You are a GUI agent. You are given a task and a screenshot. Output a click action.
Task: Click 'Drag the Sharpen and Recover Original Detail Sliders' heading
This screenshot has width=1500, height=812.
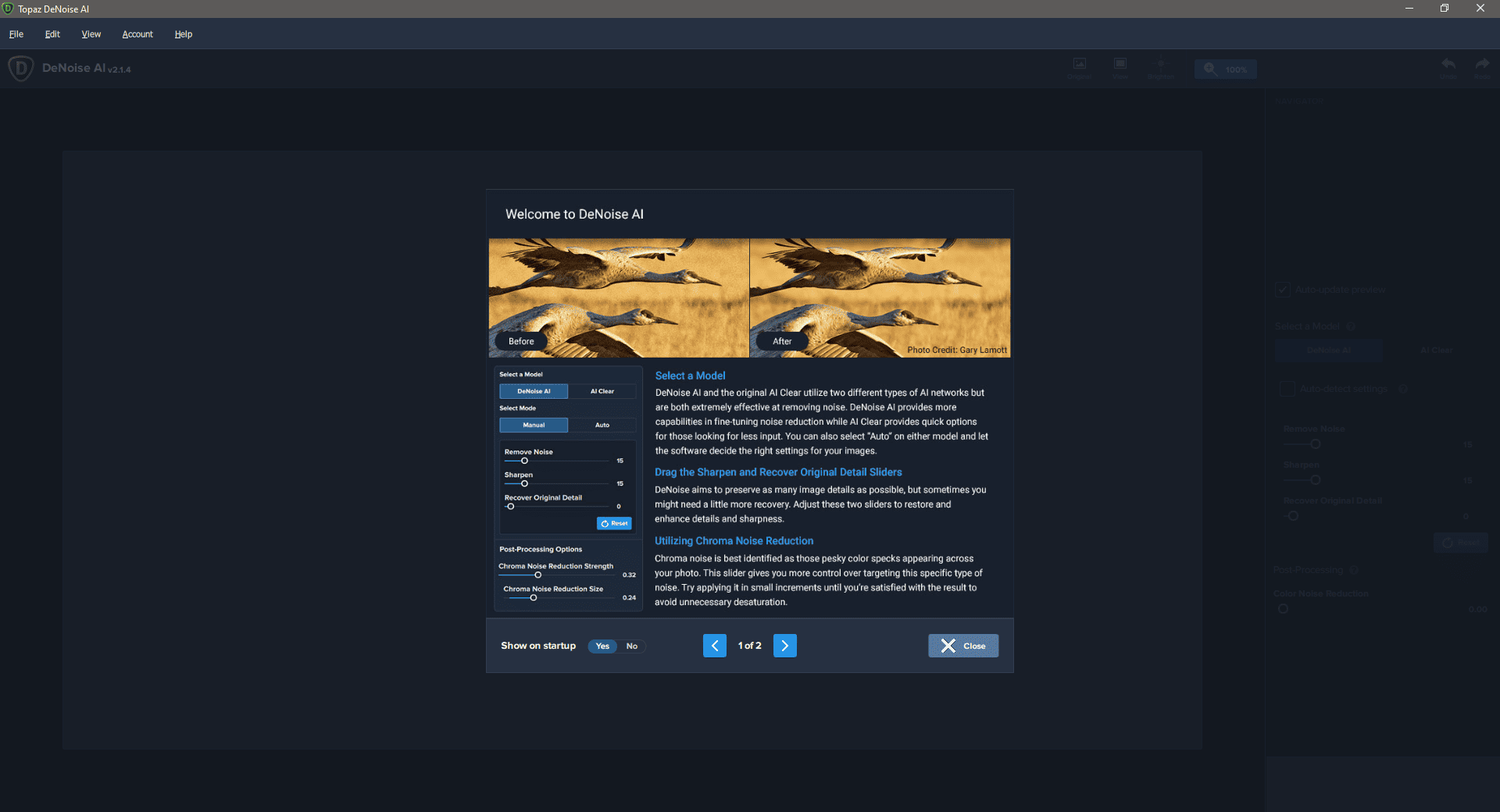coord(778,472)
